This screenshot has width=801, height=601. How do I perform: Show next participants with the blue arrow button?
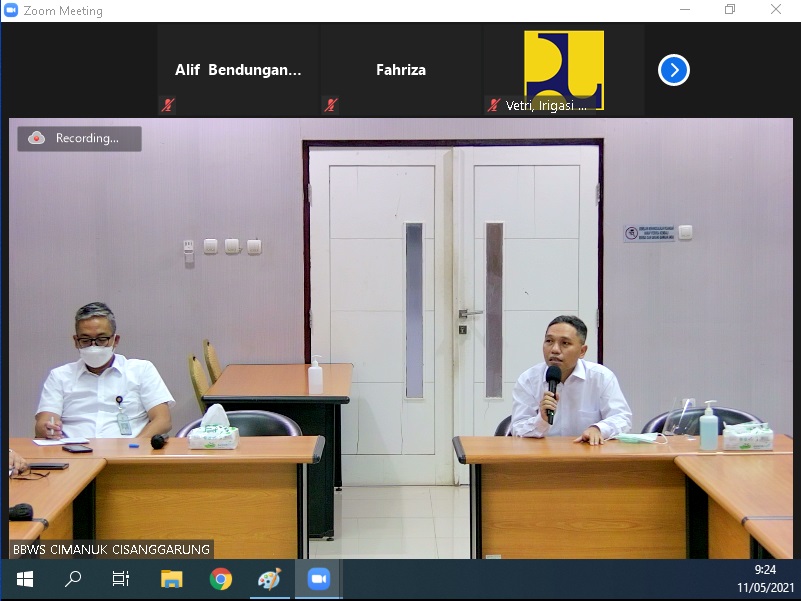coord(673,70)
